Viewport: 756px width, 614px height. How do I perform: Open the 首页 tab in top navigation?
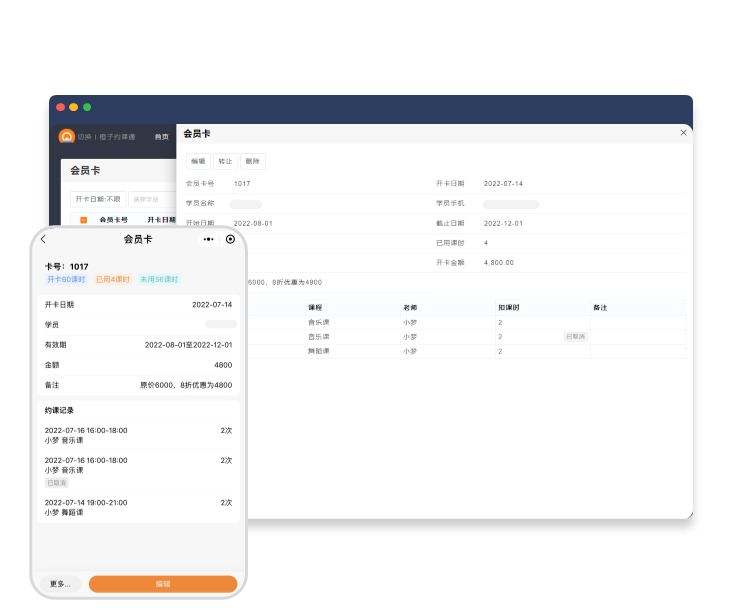161,137
